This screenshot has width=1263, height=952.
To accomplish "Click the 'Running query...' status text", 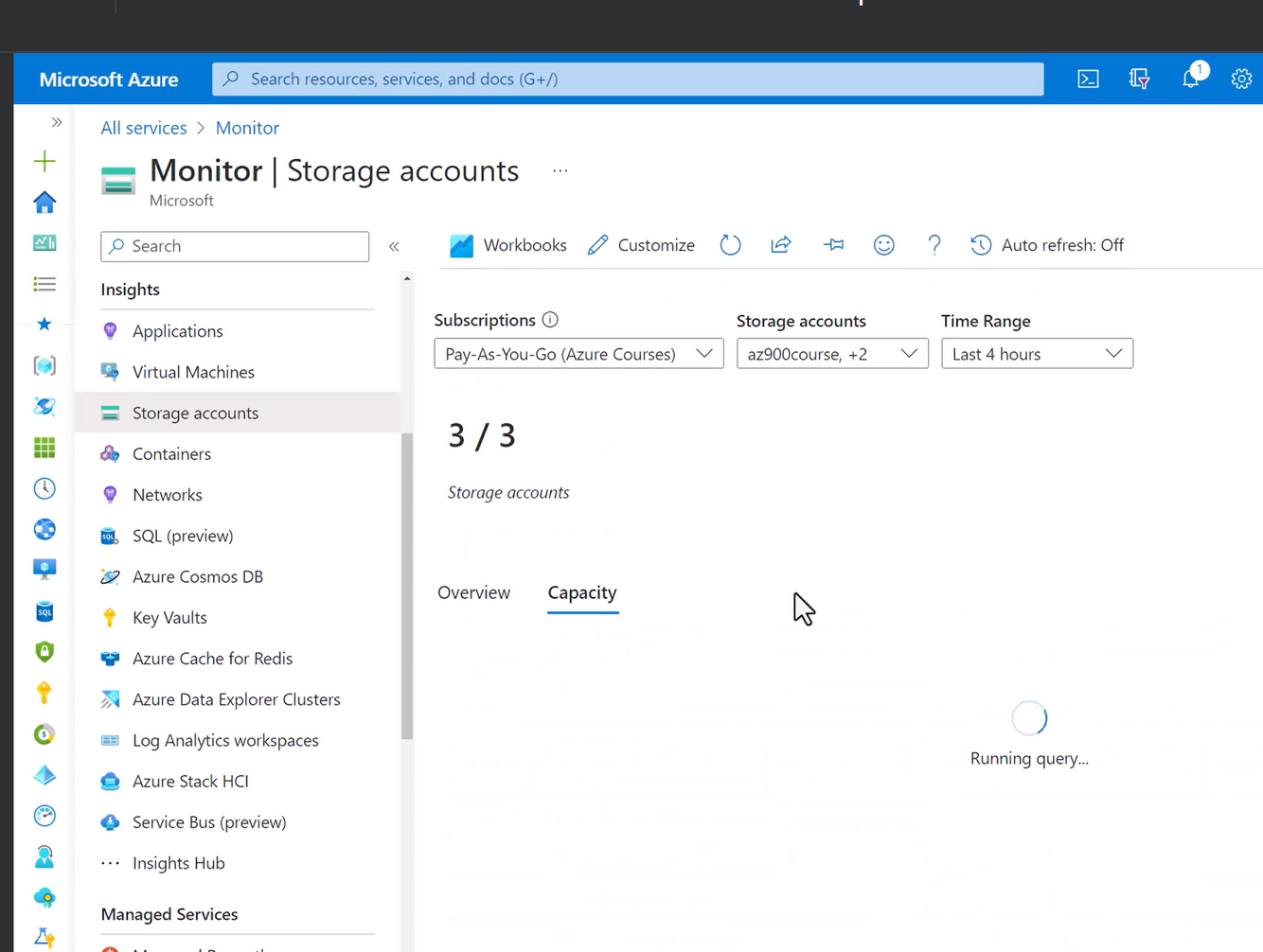I will (x=1029, y=758).
